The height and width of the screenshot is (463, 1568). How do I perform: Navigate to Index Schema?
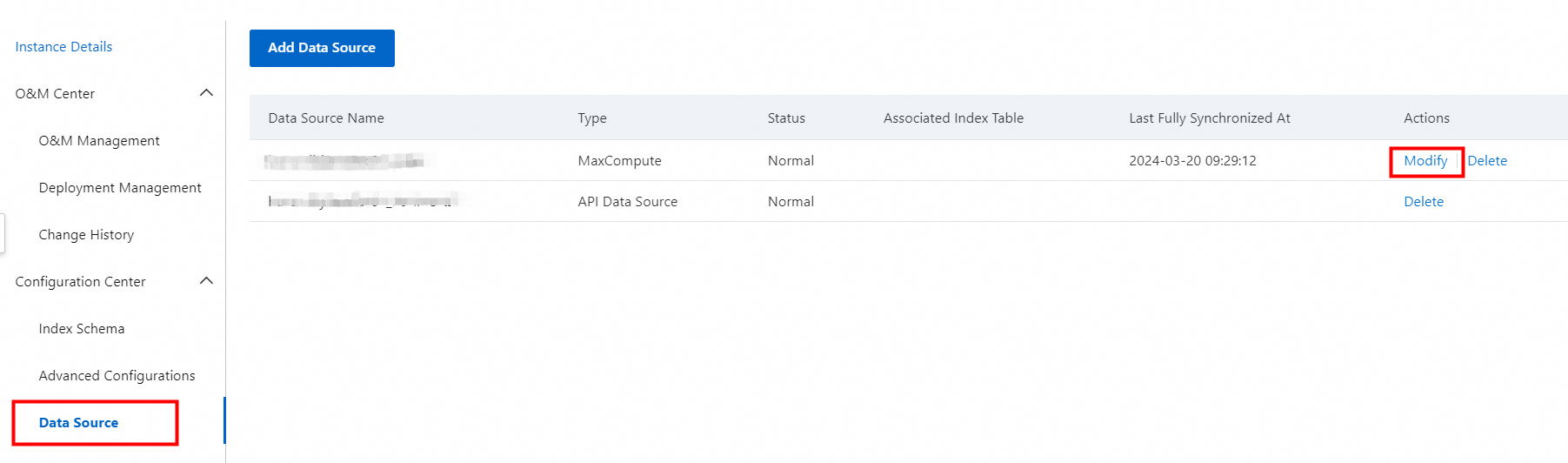point(82,329)
